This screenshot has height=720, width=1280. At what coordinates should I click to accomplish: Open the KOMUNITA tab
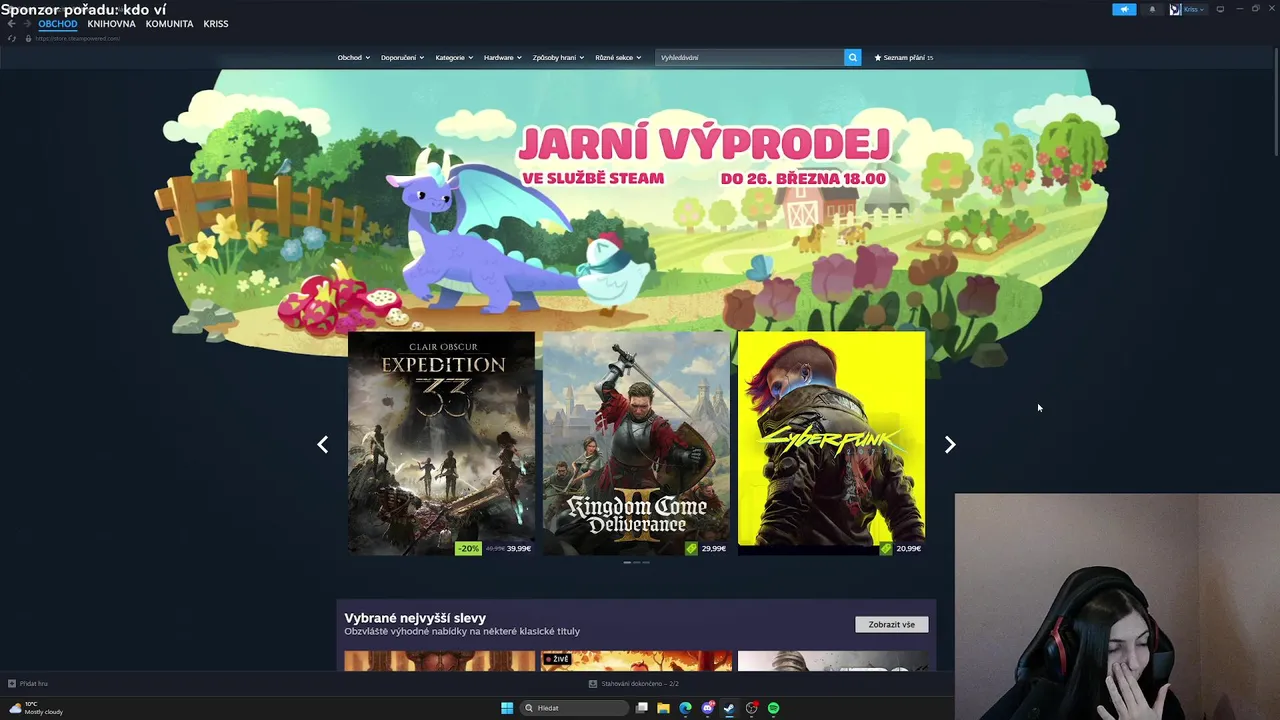(x=169, y=23)
